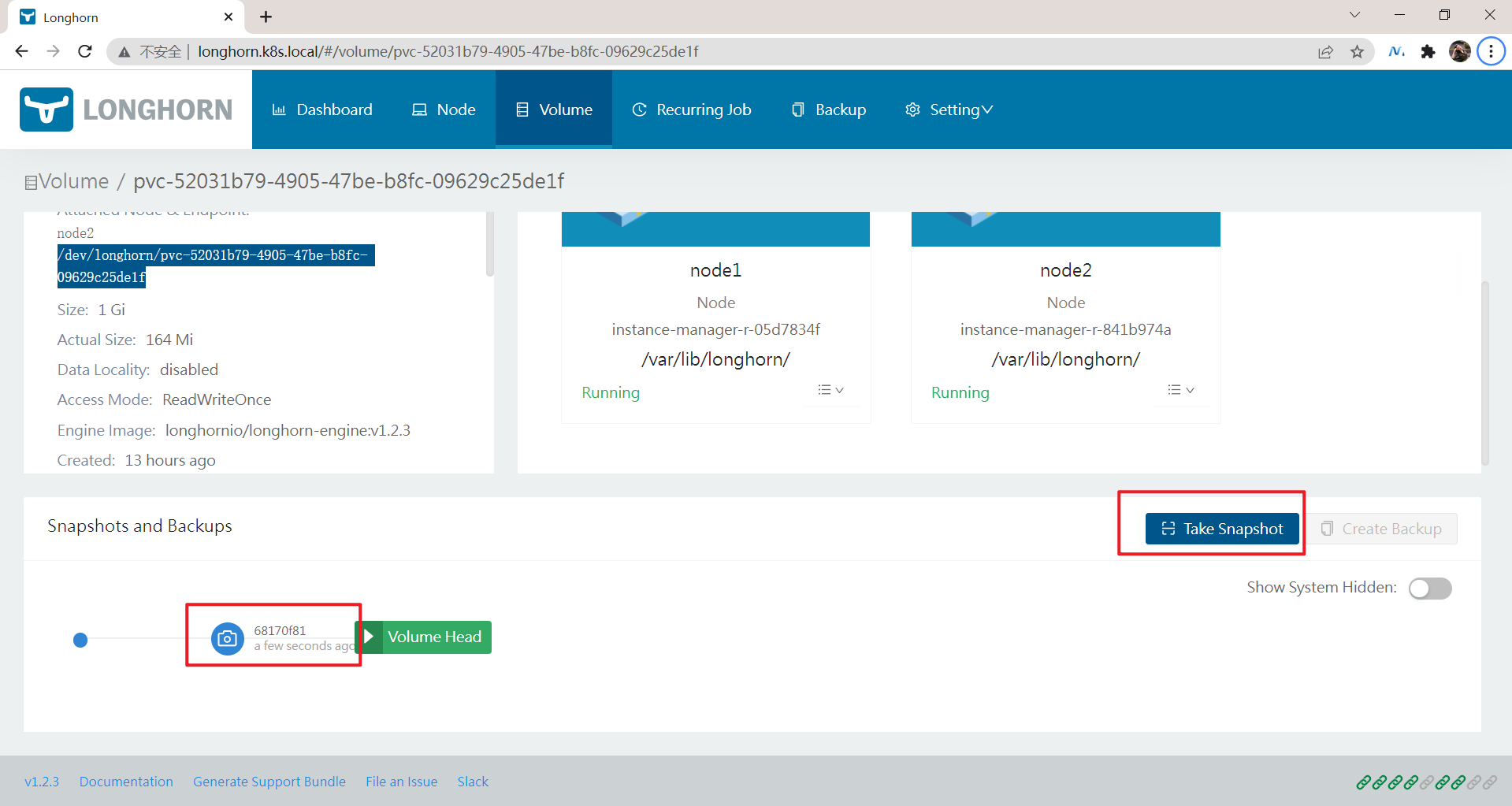Open the Recurring Job page
1512x806 pixels.
pos(692,110)
